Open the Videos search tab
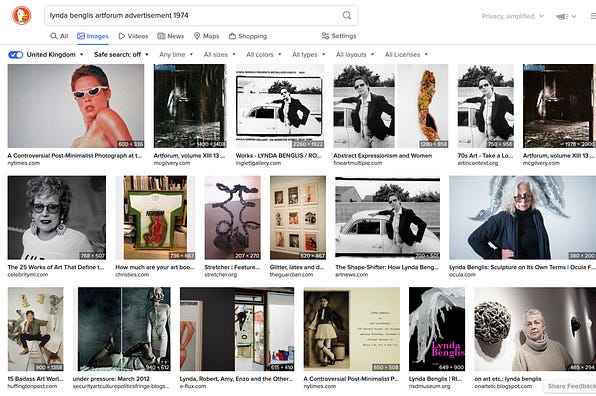 click(133, 36)
